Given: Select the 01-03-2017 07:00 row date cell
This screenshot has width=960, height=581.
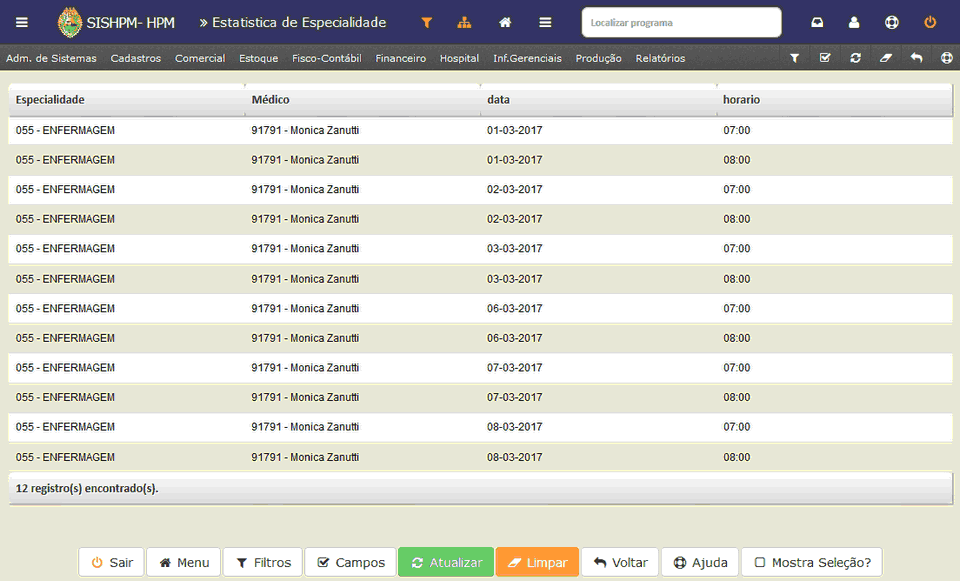Looking at the screenshot, I should (x=514, y=130).
